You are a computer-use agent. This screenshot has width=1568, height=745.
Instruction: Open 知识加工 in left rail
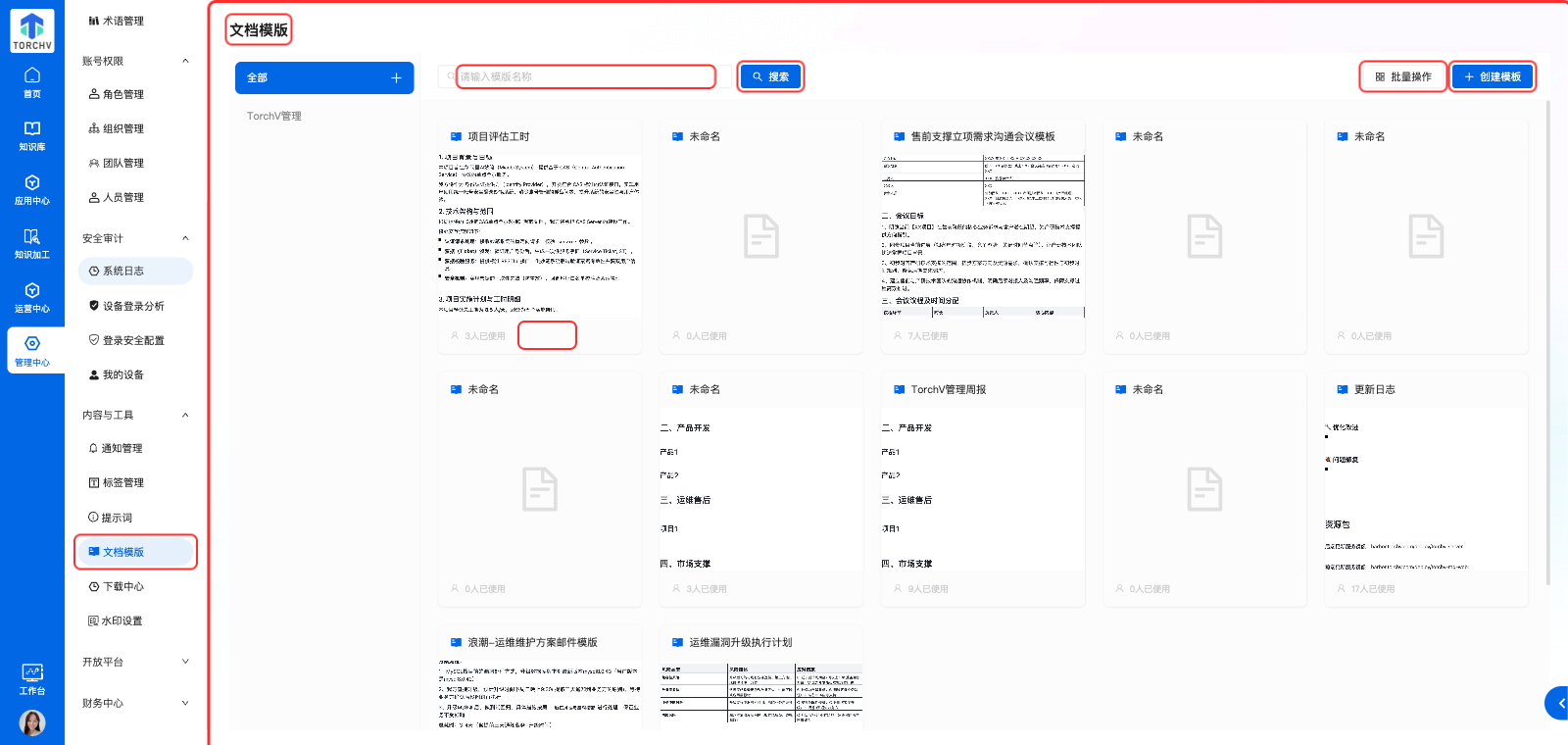tap(32, 244)
